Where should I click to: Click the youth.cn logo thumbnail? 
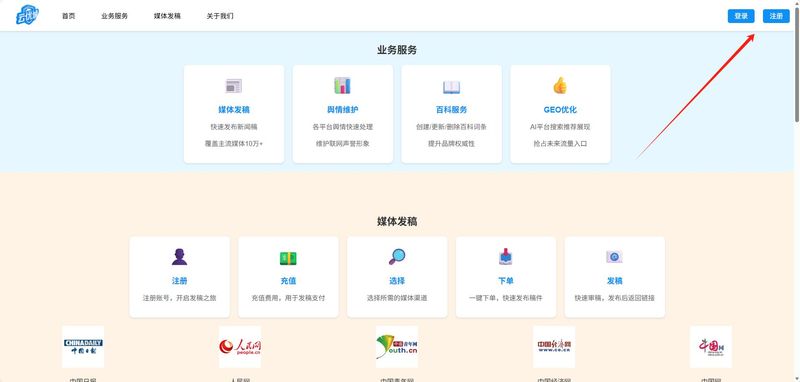[397, 347]
